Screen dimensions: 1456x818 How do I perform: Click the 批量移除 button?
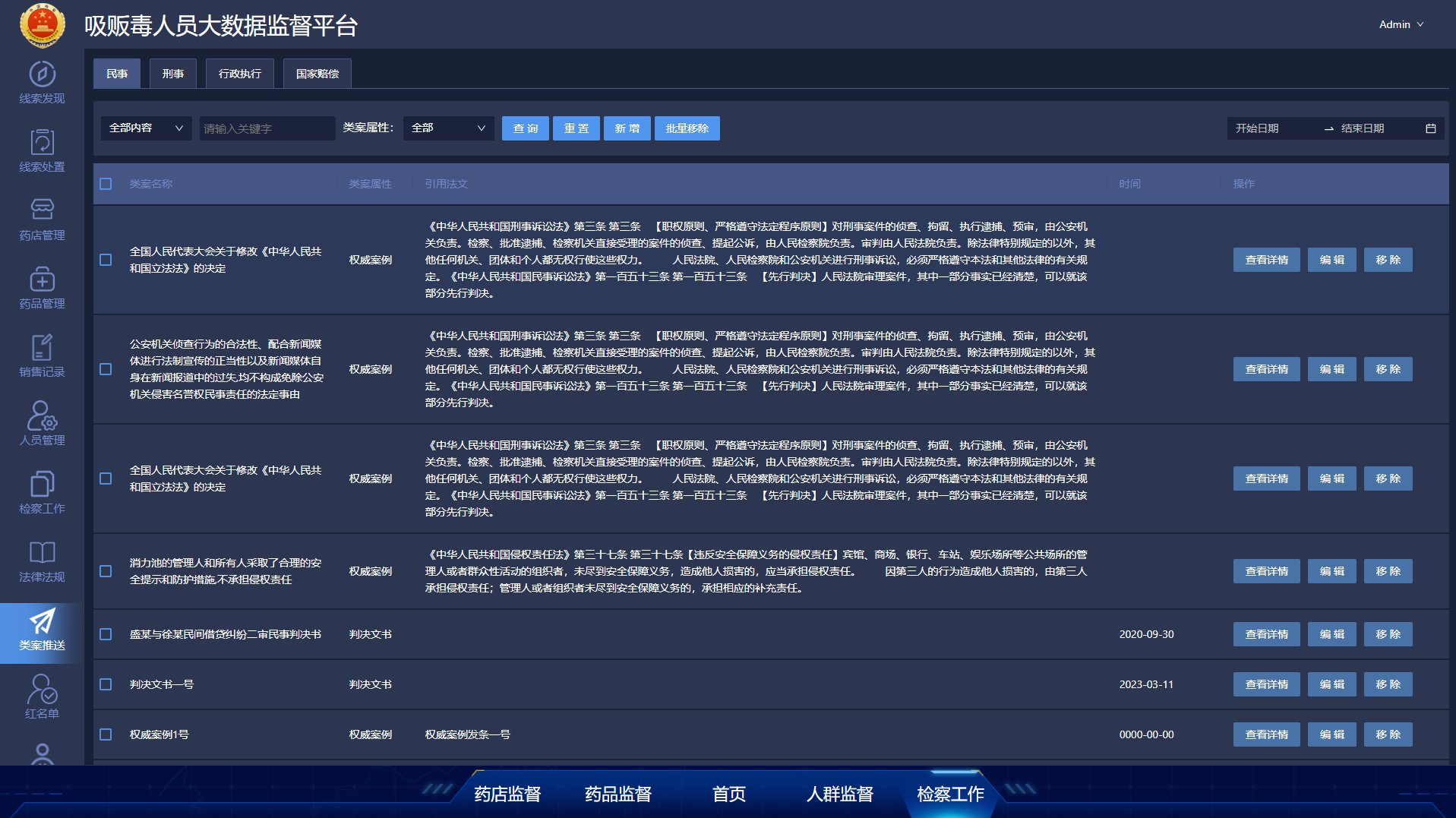tap(687, 128)
